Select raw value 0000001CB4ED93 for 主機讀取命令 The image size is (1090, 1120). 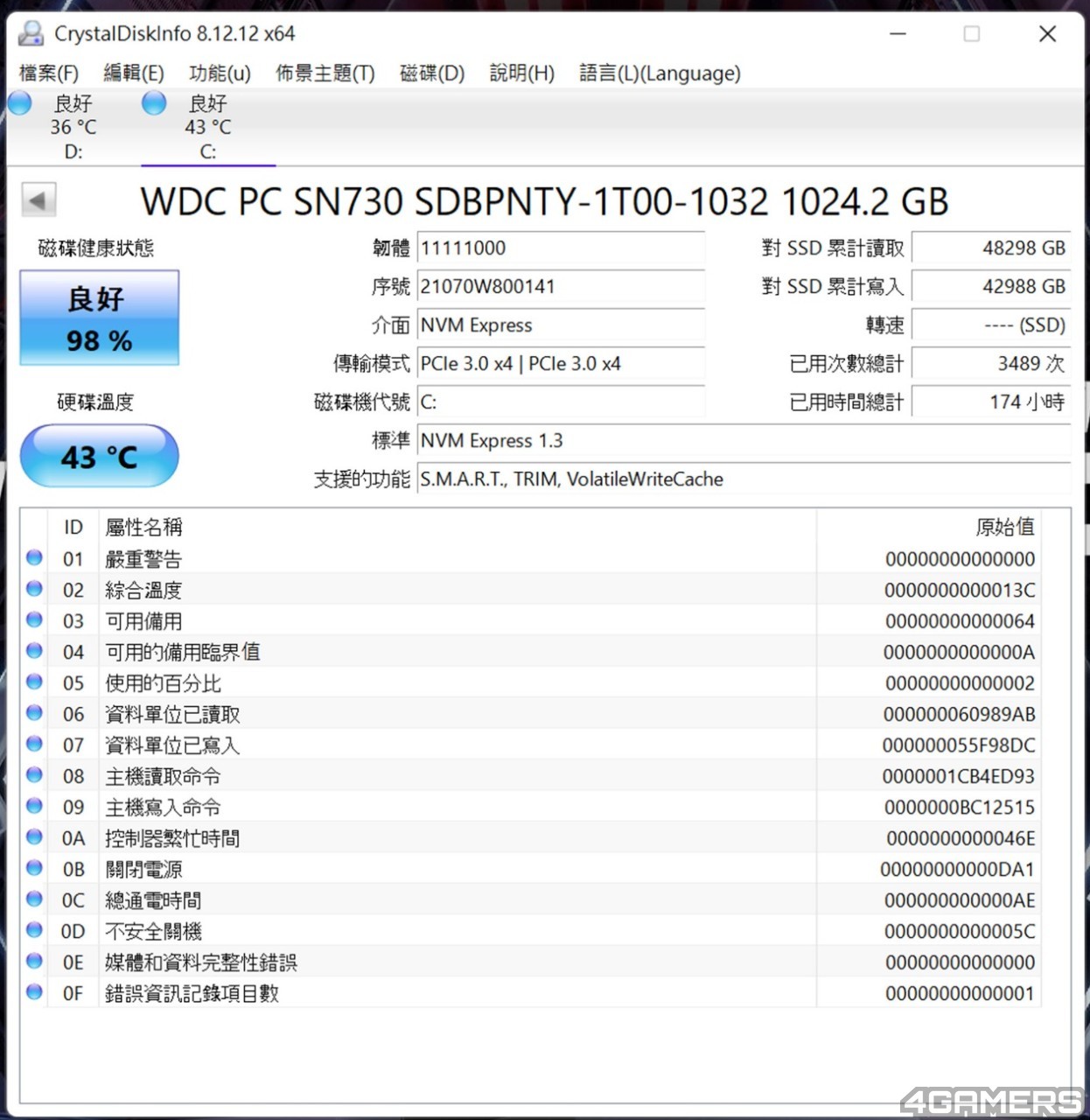tap(959, 777)
